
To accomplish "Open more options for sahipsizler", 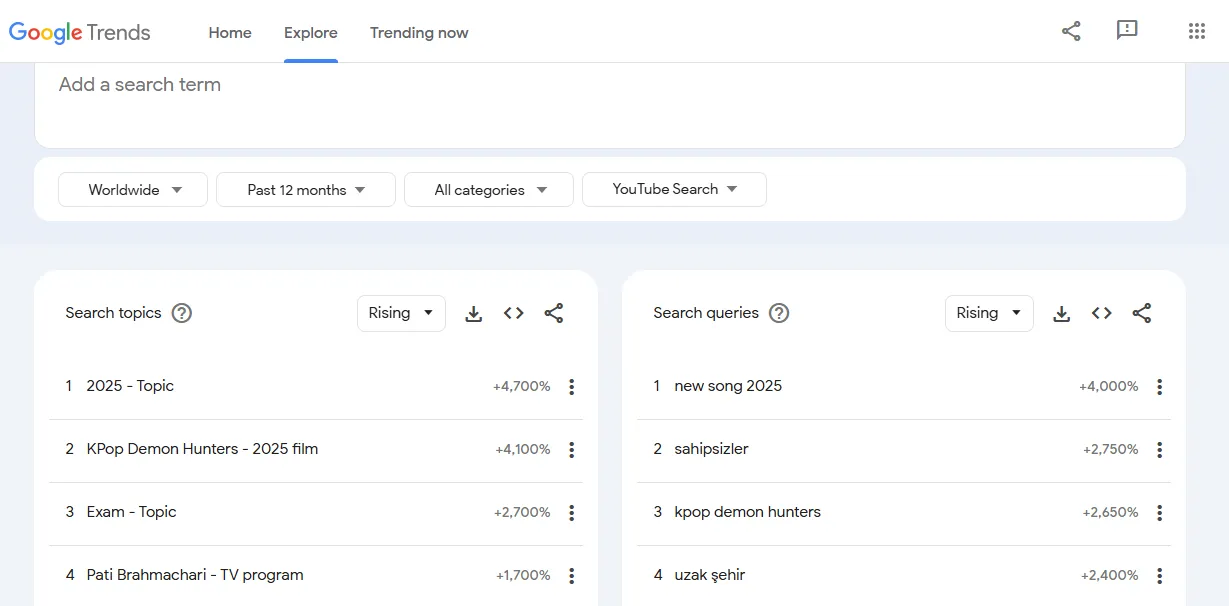I will [x=1160, y=450].
